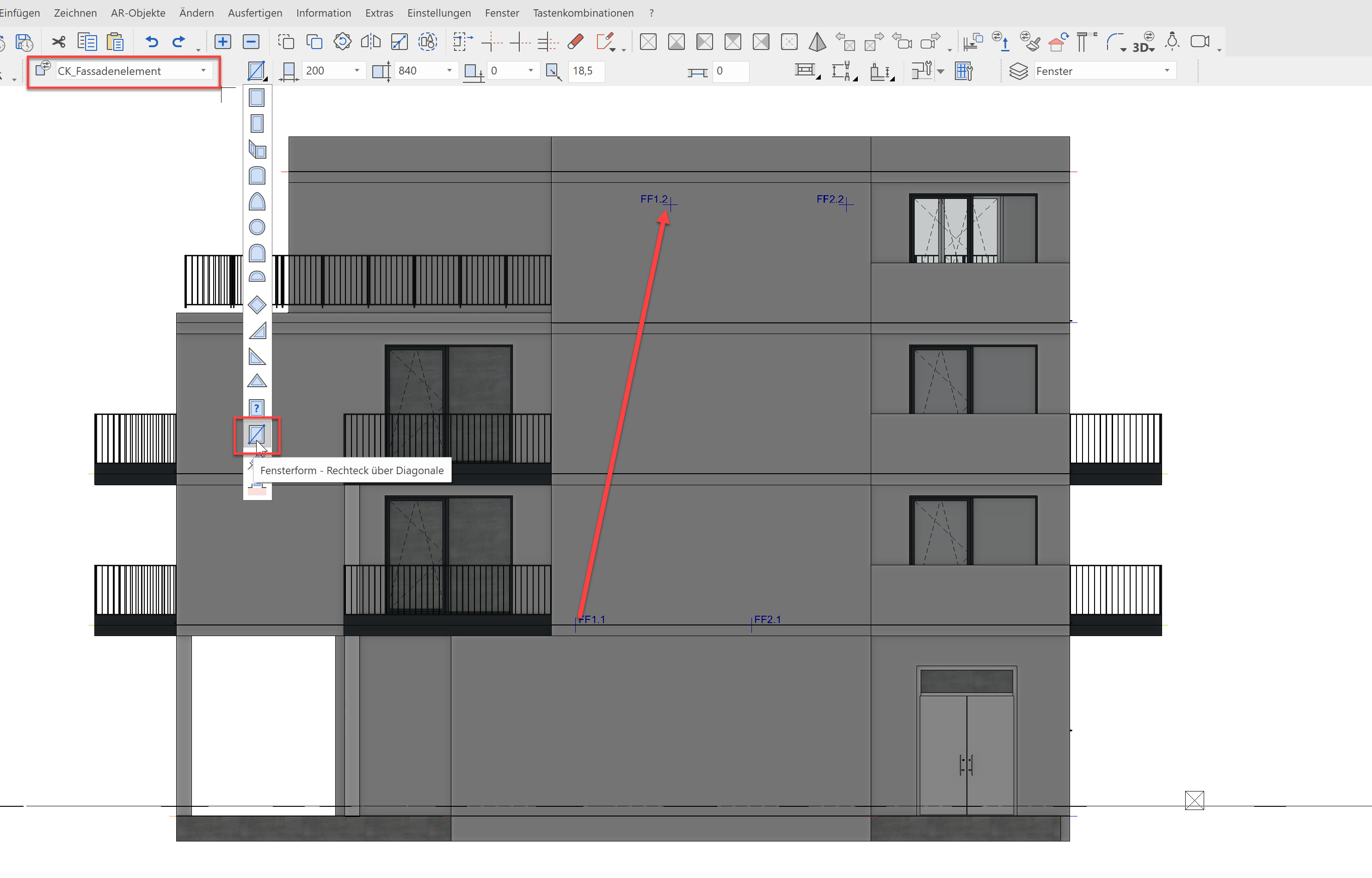Image resolution: width=1372 pixels, height=878 pixels.
Task: Click the FF1.2 point label
Action: coord(653,199)
